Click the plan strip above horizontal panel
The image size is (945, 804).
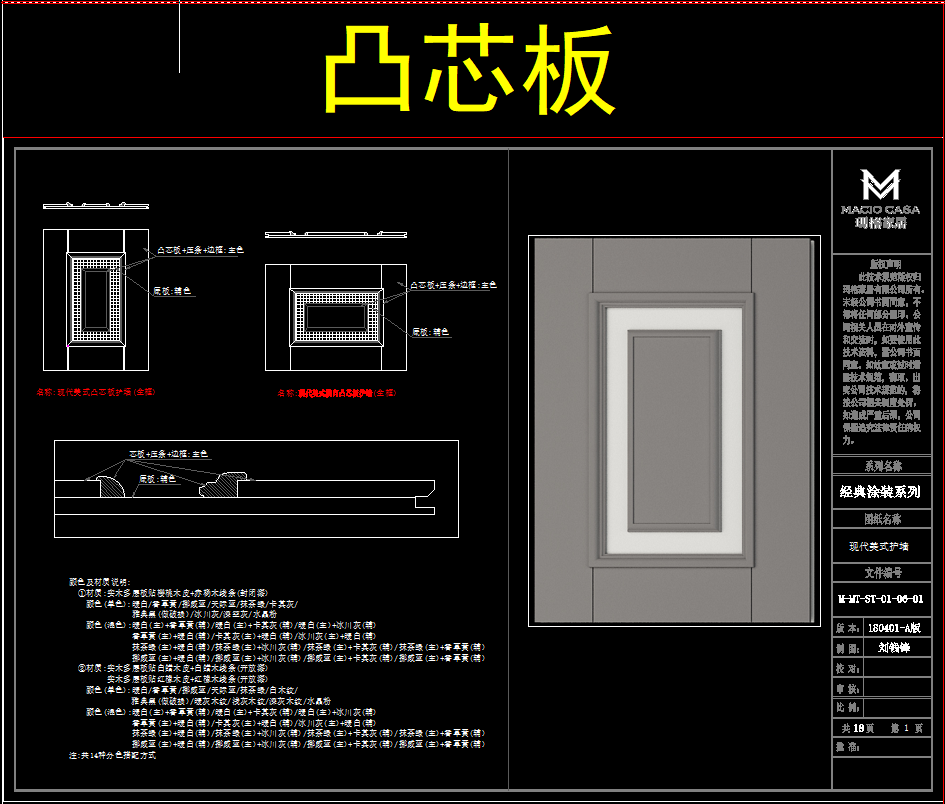click(x=335, y=235)
